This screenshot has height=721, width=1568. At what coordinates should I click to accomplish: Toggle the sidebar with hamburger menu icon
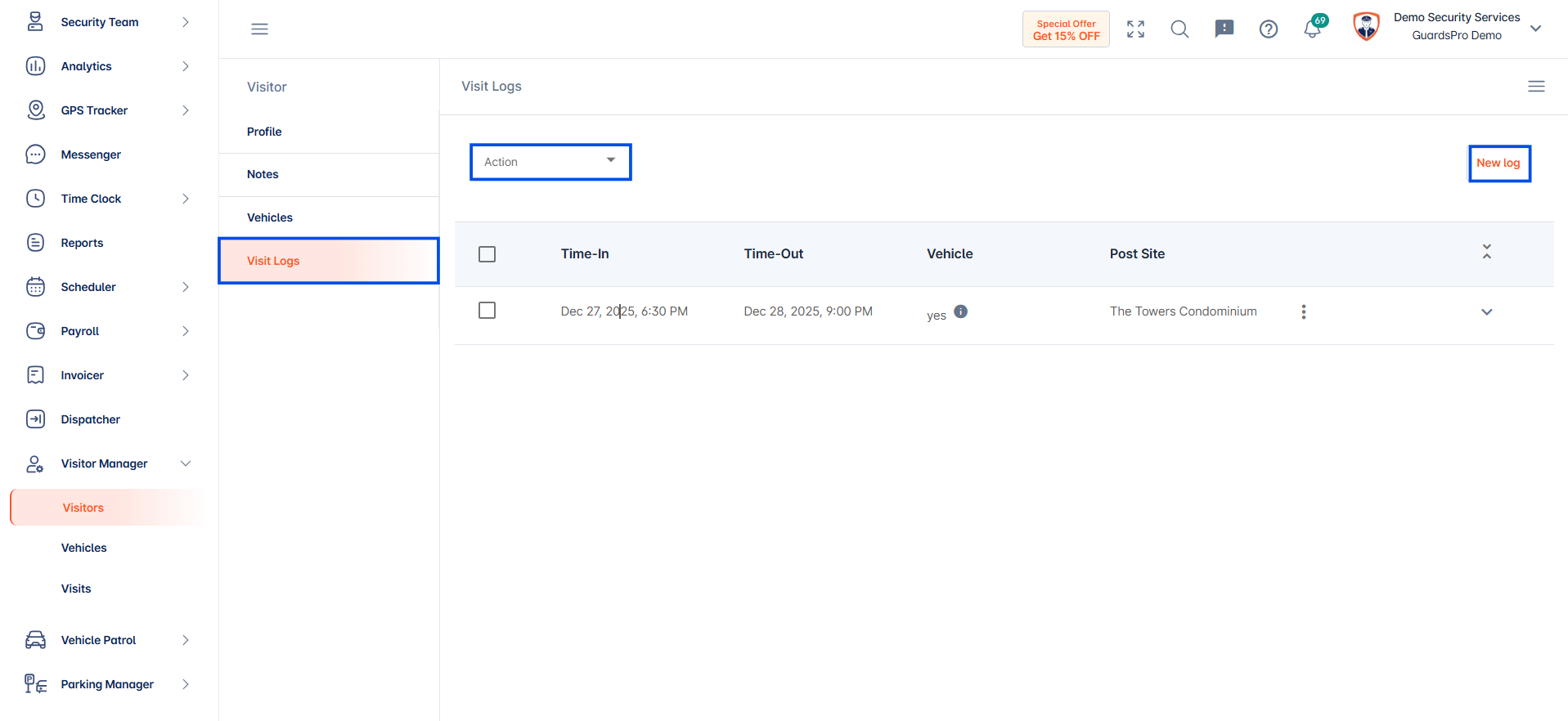(x=259, y=29)
